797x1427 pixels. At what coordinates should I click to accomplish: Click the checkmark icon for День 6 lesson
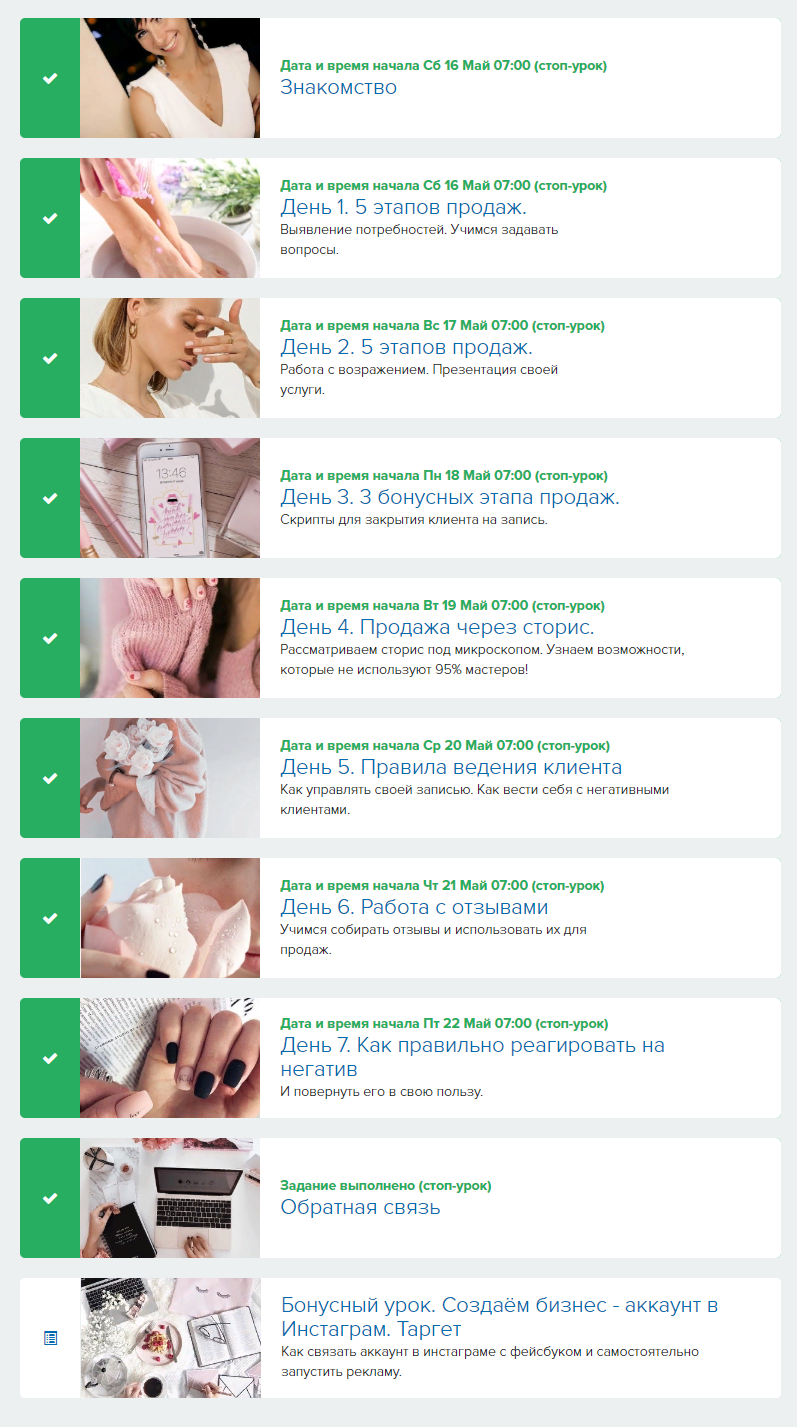(x=50, y=918)
